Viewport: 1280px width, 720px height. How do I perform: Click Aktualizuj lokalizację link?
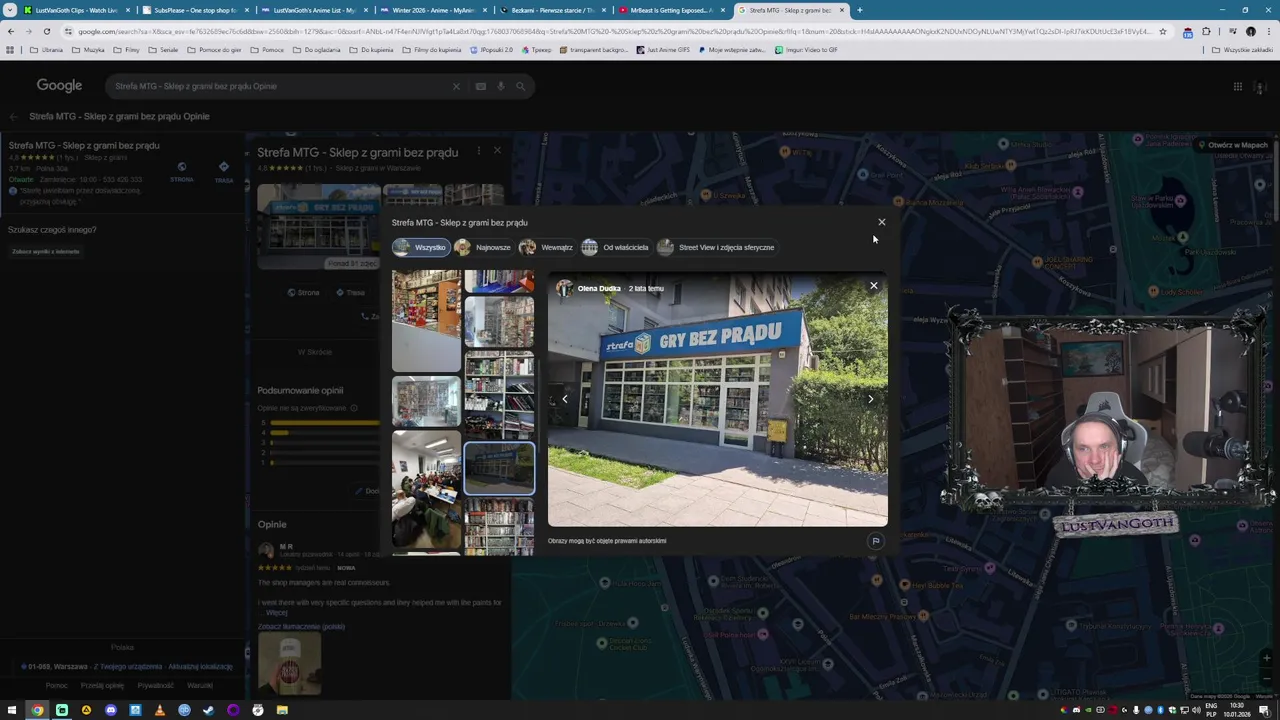(x=201, y=667)
